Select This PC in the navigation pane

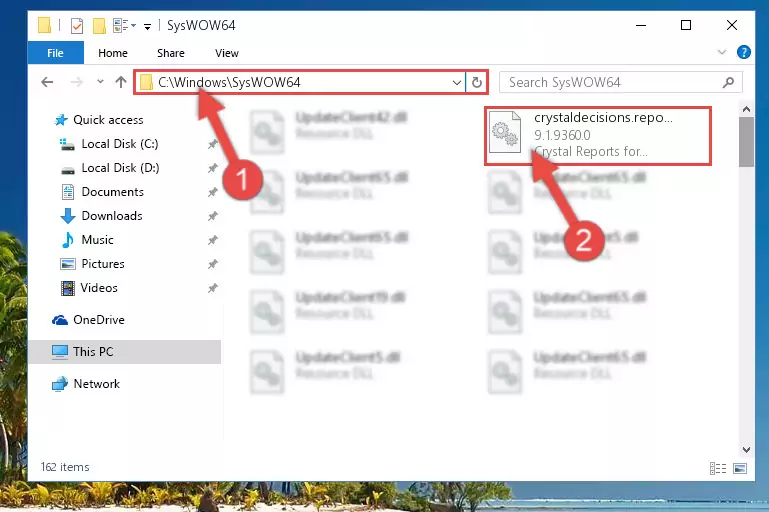click(x=125, y=352)
